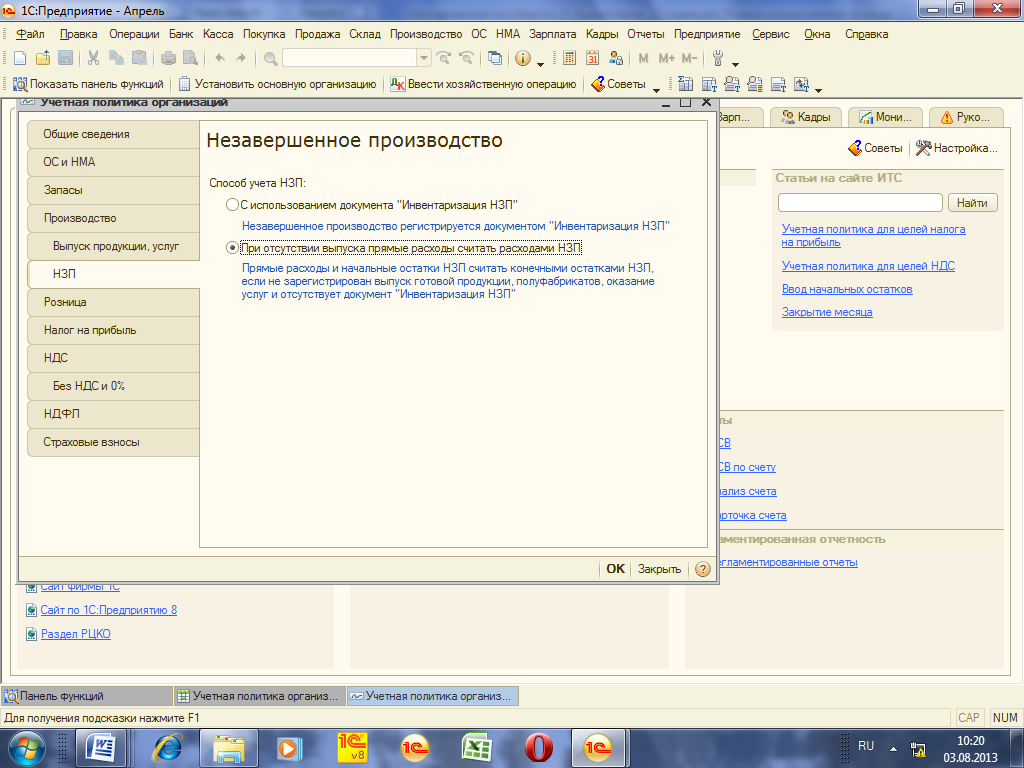The width and height of the screenshot is (1024, 768).
Task: Switch to Без НДС и 0% section
Action: (114, 386)
